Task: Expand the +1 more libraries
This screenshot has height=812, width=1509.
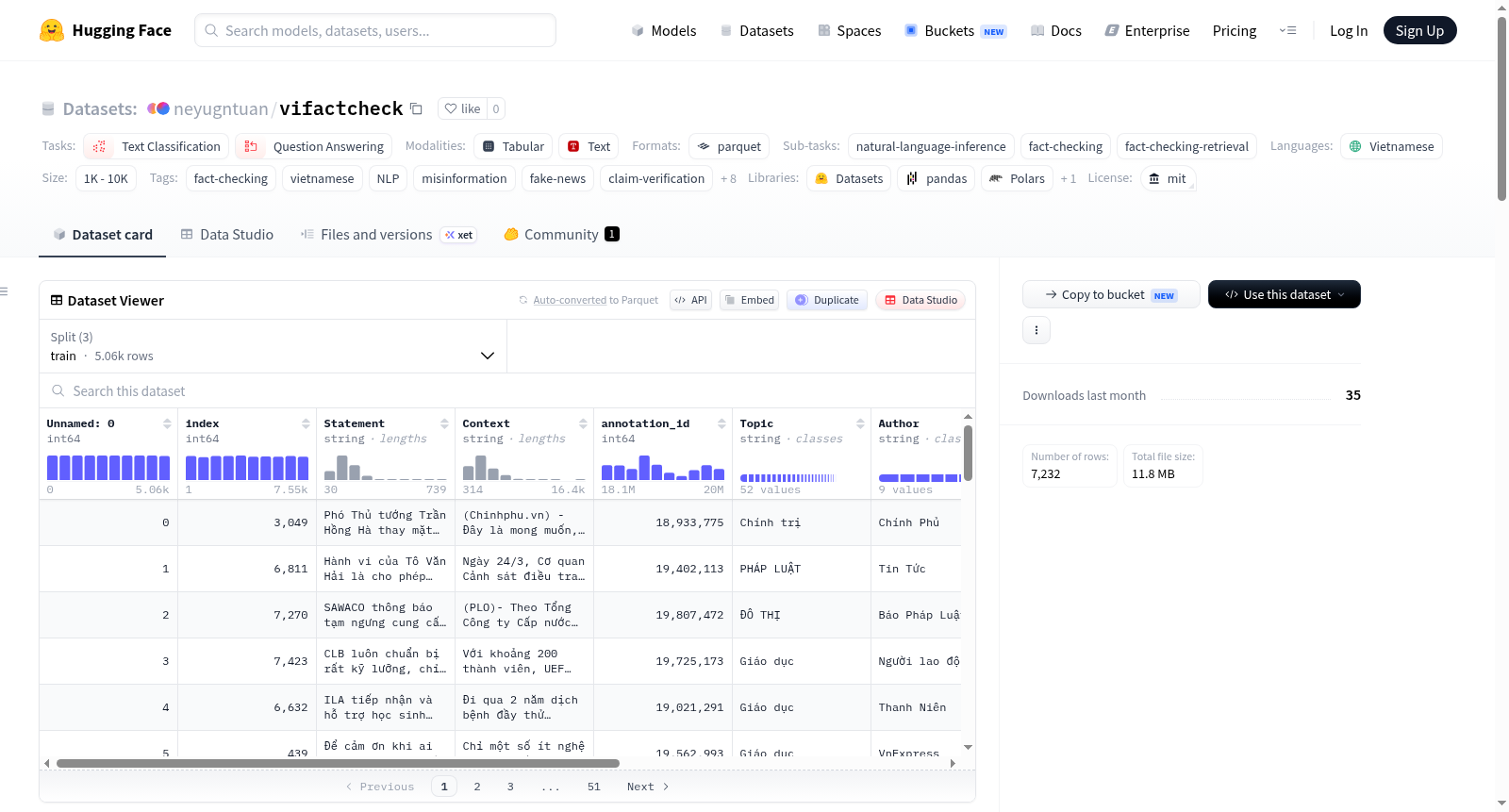Action: pyautogui.click(x=1068, y=178)
